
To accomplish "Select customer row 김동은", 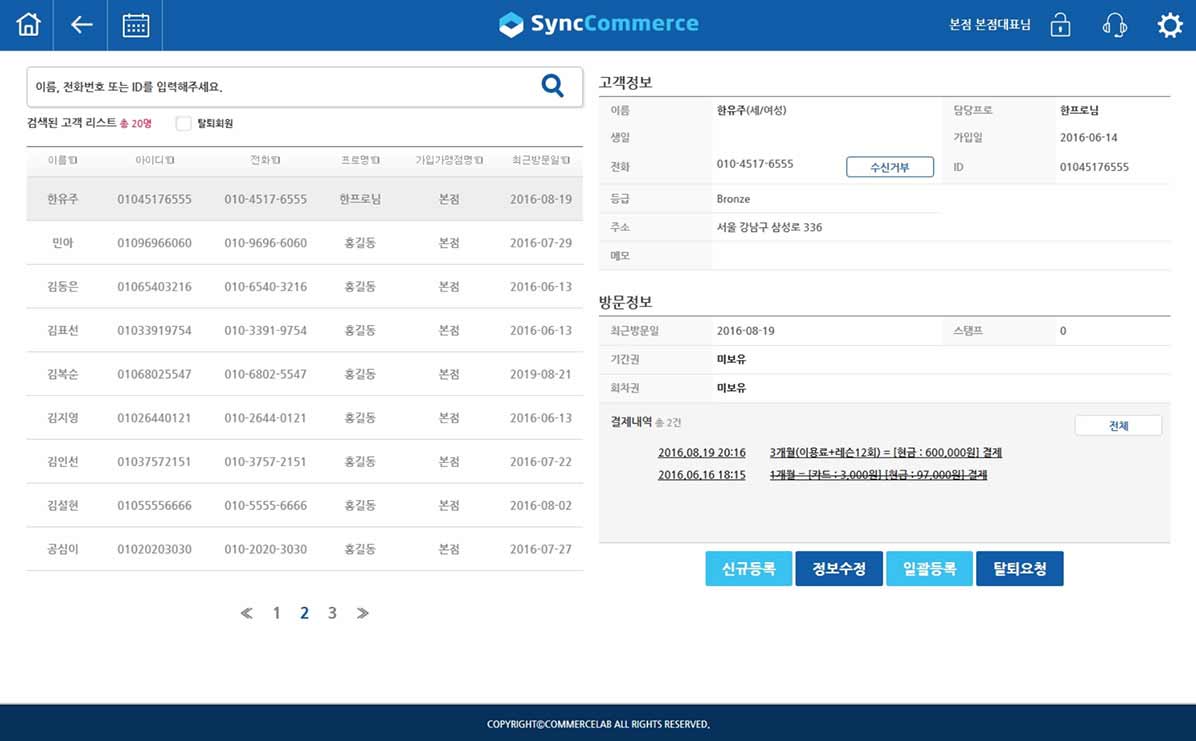I will coord(304,287).
